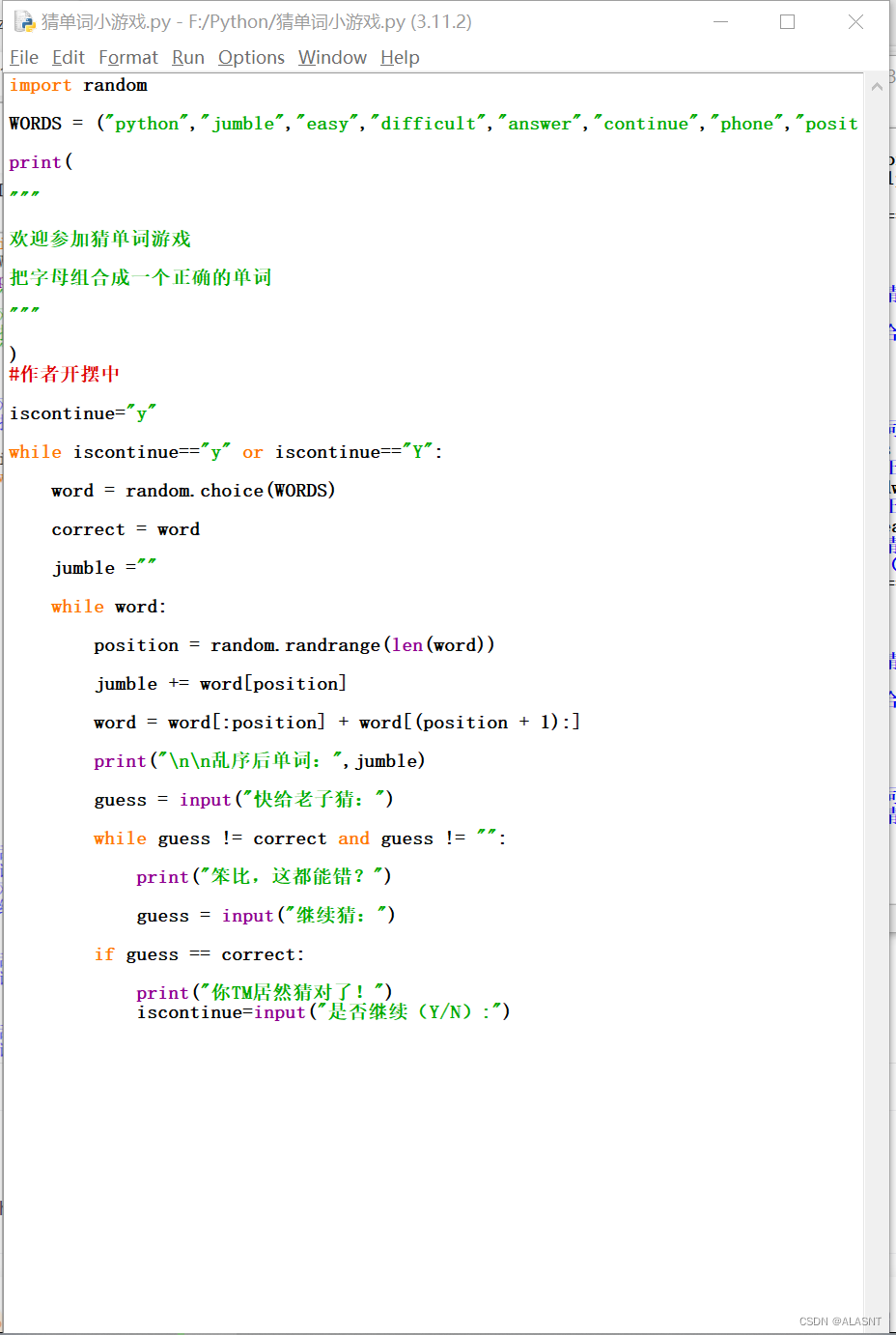Open the File menu

(23, 57)
